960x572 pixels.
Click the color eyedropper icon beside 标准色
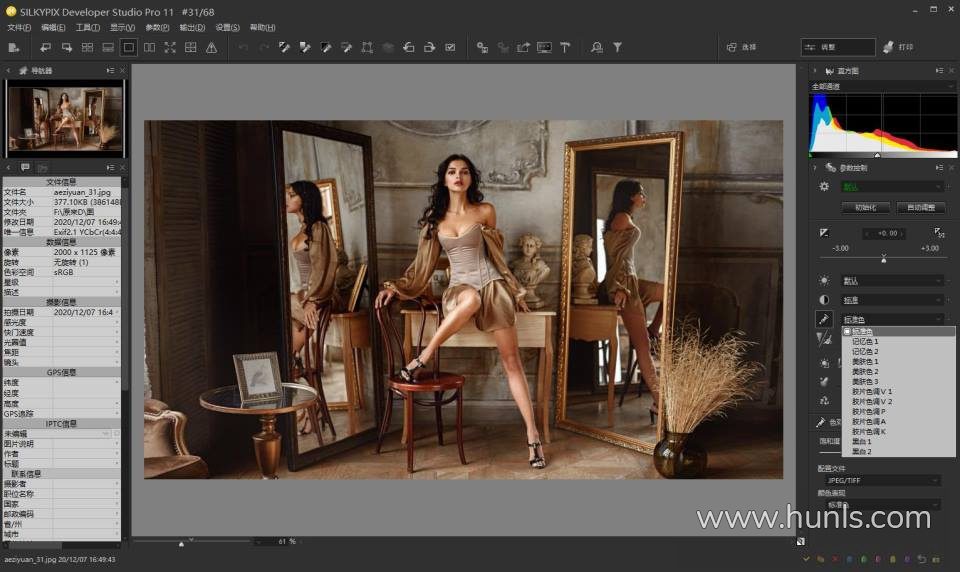pos(823,319)
